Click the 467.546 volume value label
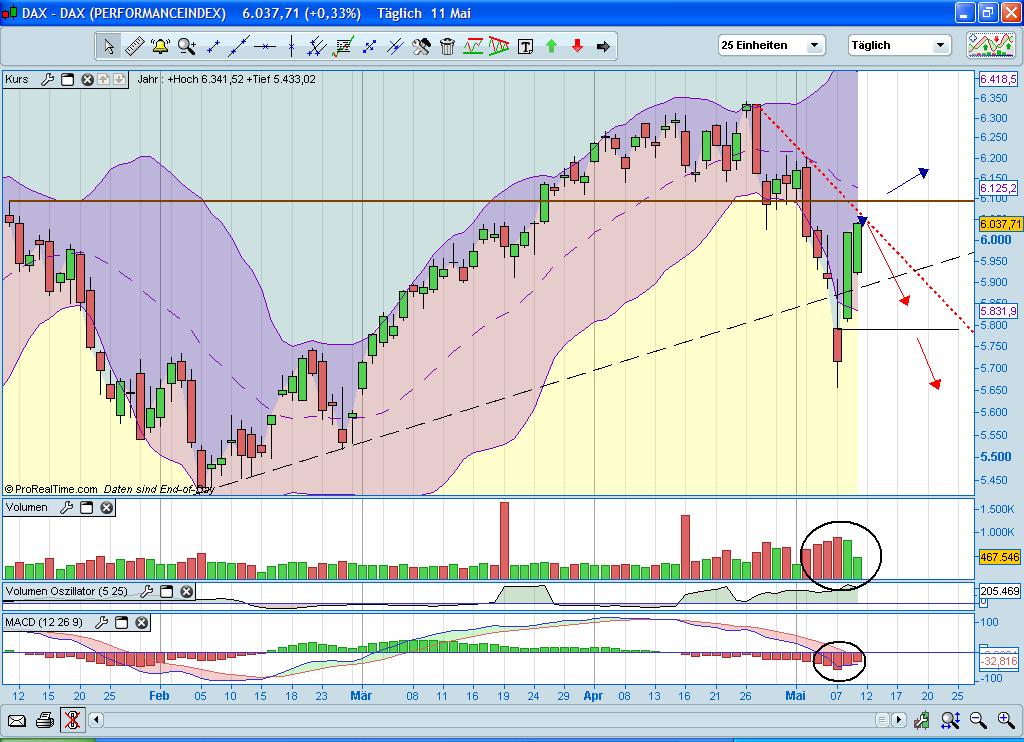Image resolution: width=1024 pixels, height=742 pixels. [1000, 557]
